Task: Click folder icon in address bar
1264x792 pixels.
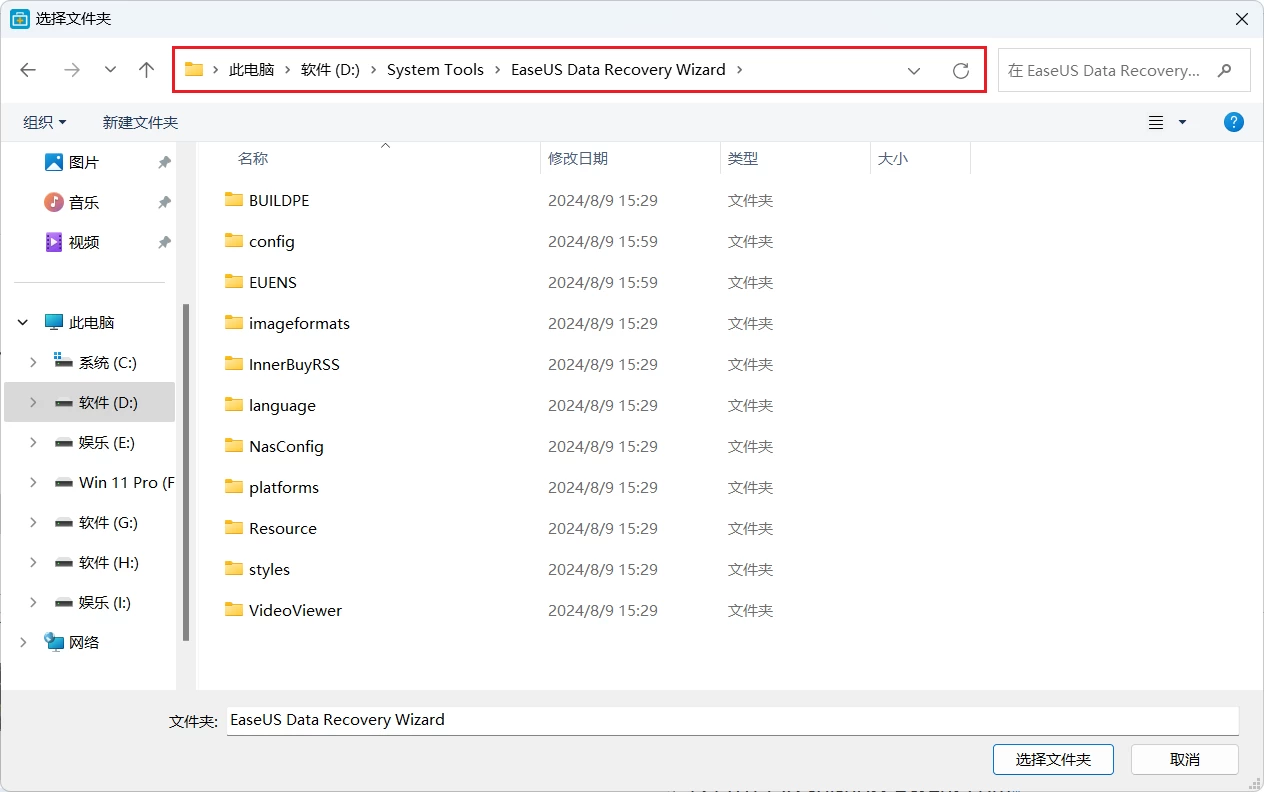Action: [x=194, y=70]
